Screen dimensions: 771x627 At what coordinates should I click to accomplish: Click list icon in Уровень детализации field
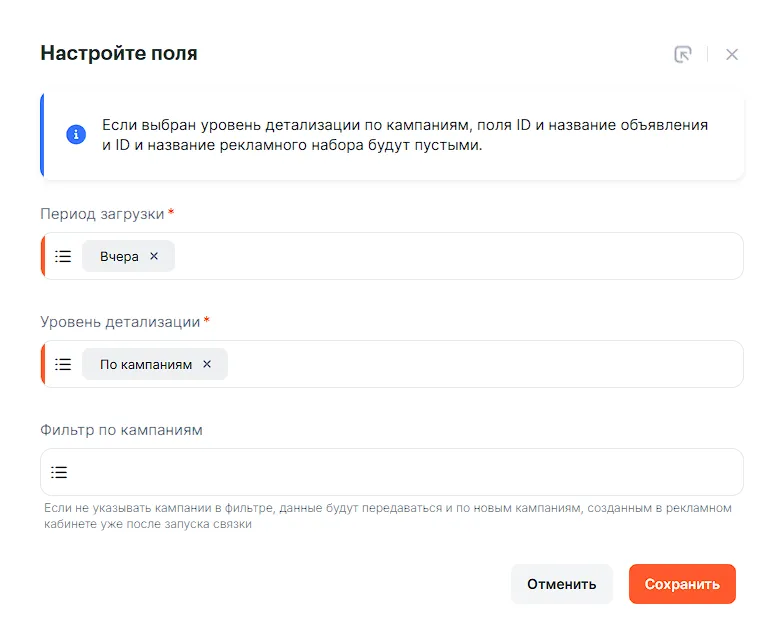click(63, 364)
